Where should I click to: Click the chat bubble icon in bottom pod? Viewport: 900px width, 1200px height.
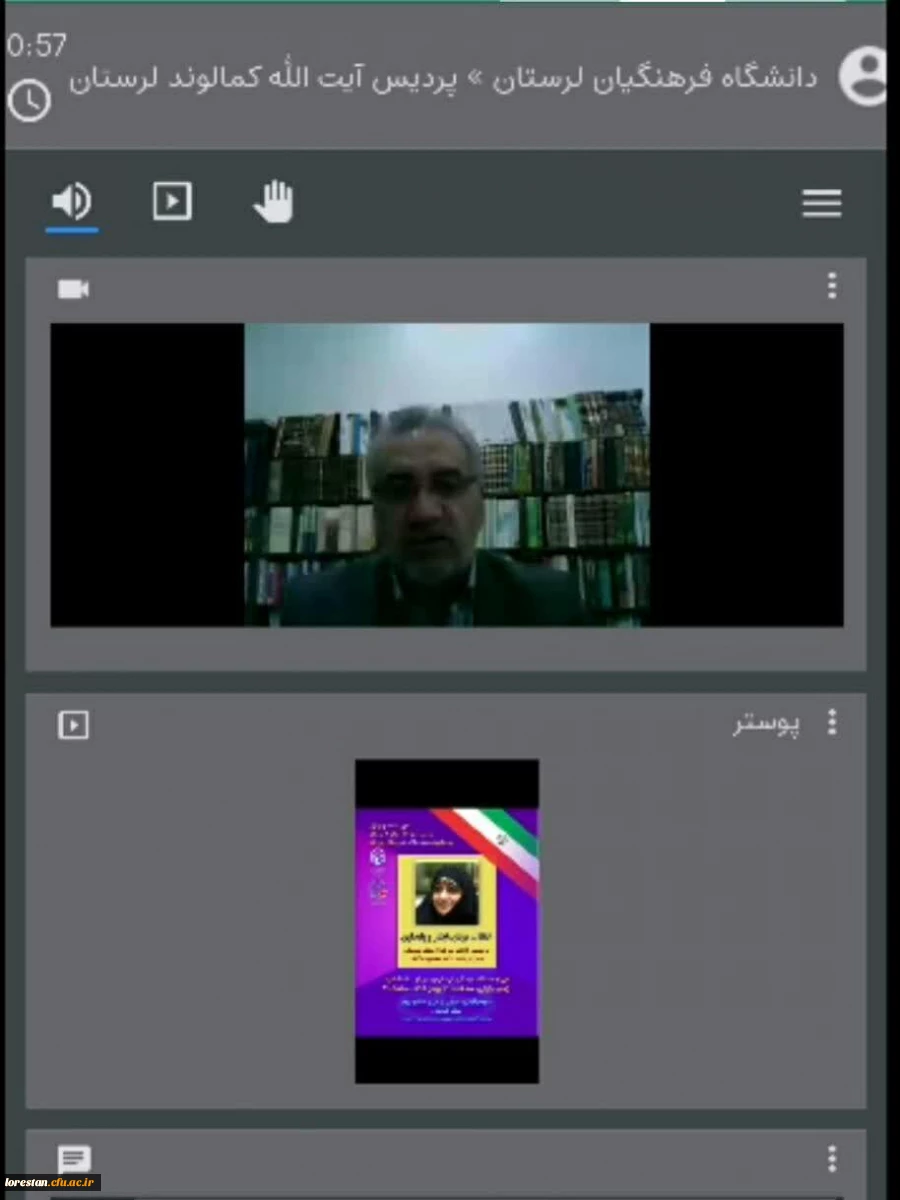click(74, 1160)
